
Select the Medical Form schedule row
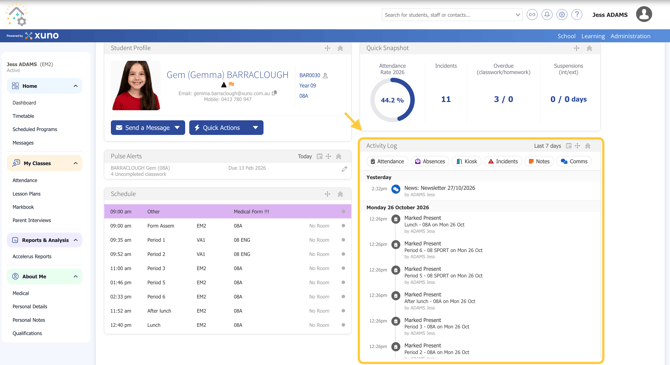point(227,212)
